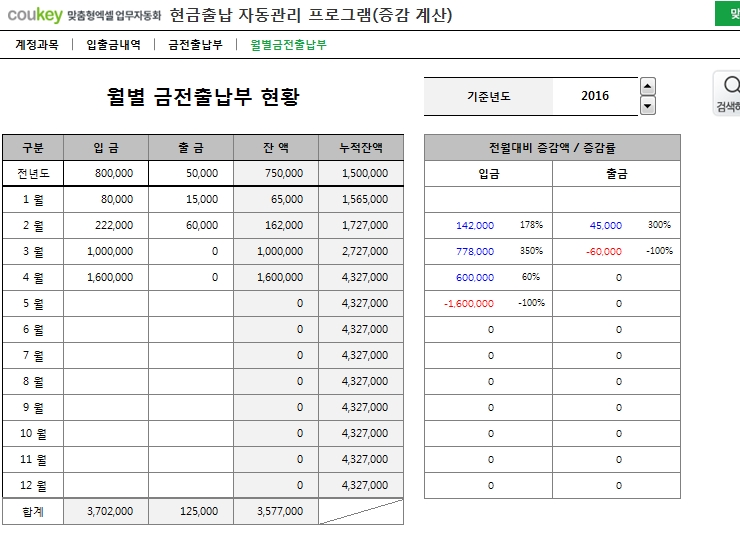Click the 전년도 row label
The image size is (740, 555).
point(33,173)
